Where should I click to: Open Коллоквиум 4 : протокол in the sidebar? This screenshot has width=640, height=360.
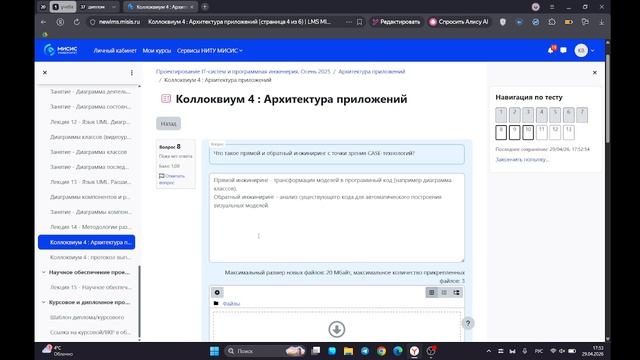tap(90, 257)
